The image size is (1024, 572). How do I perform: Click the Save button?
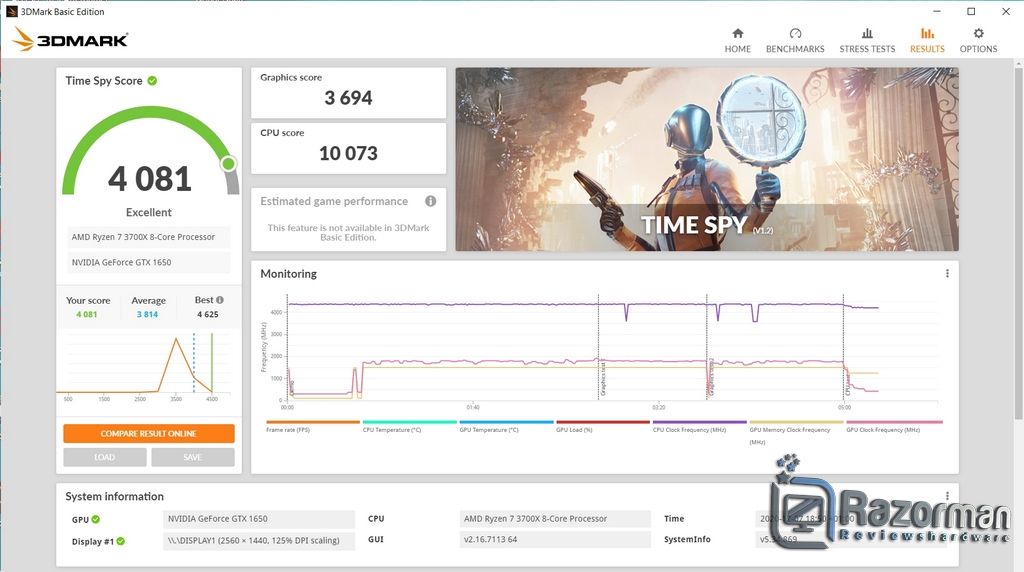point(193,457)
